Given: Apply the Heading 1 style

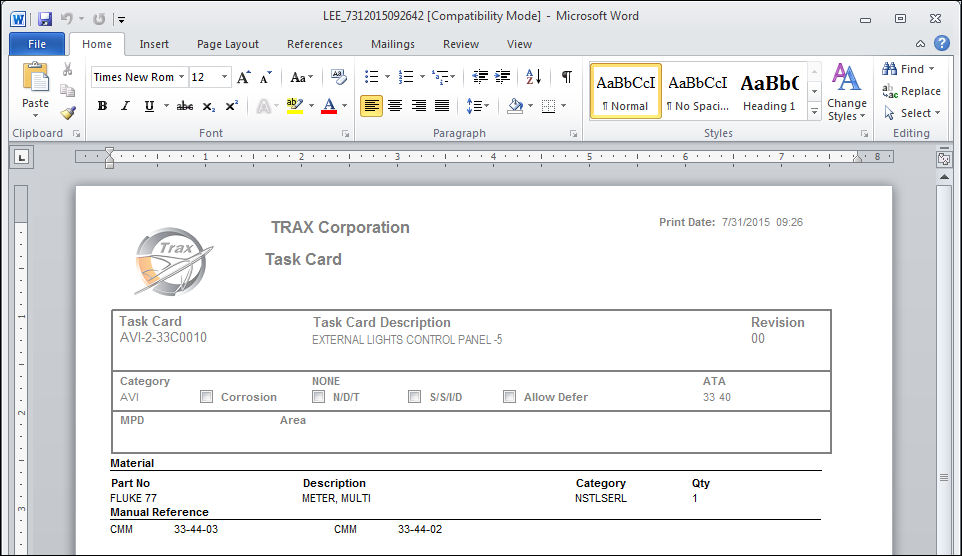Looking at the screenshot, I should (x=769, y=91).
